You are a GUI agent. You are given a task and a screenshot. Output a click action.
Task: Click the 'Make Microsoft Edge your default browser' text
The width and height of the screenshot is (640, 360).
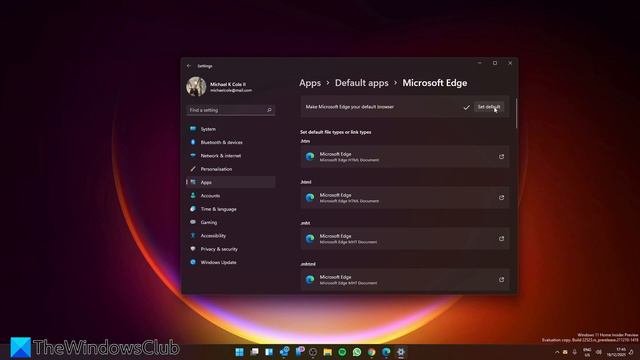point(350,107)
